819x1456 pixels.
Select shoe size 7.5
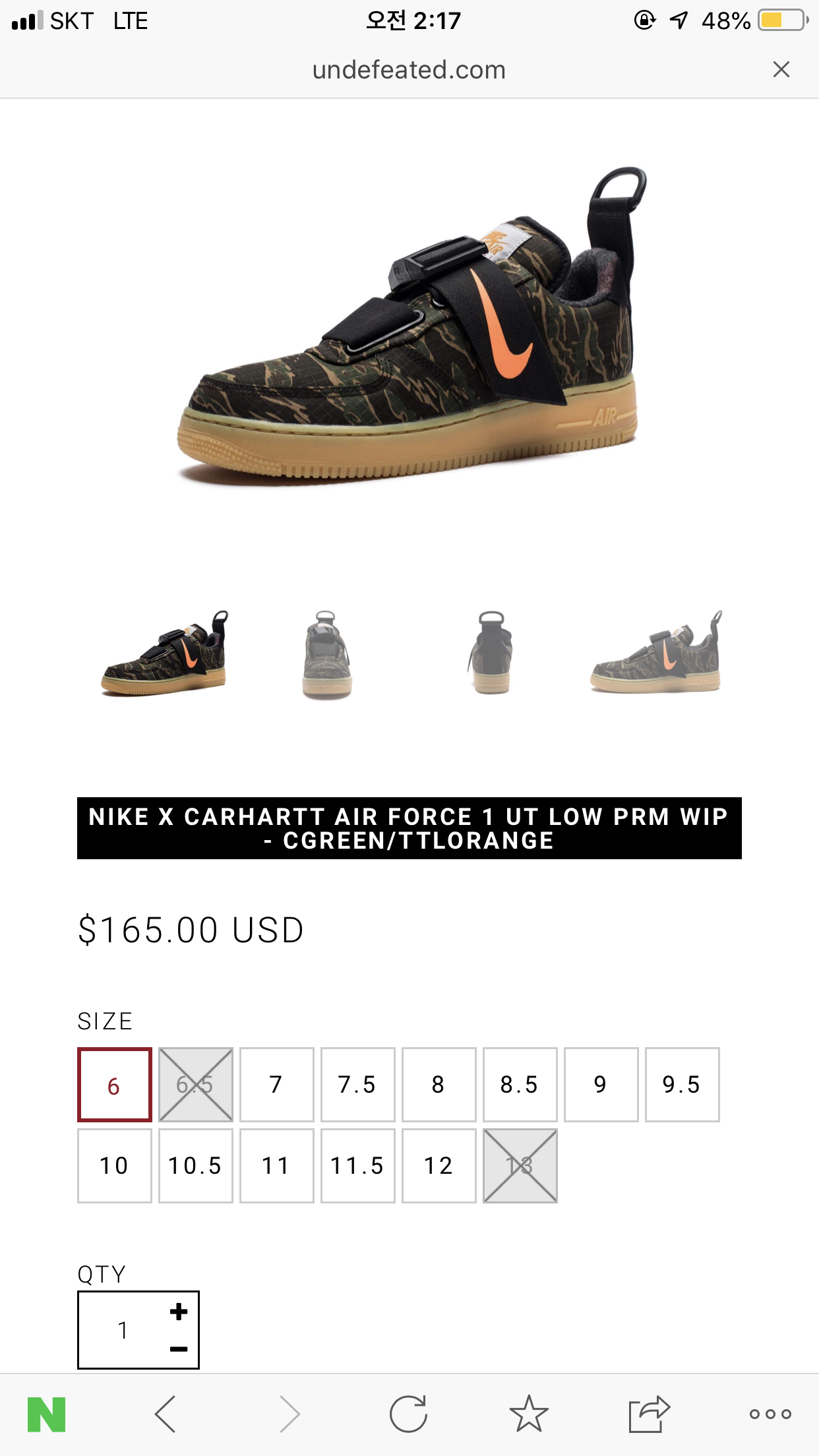click(x=358, y=1085)
